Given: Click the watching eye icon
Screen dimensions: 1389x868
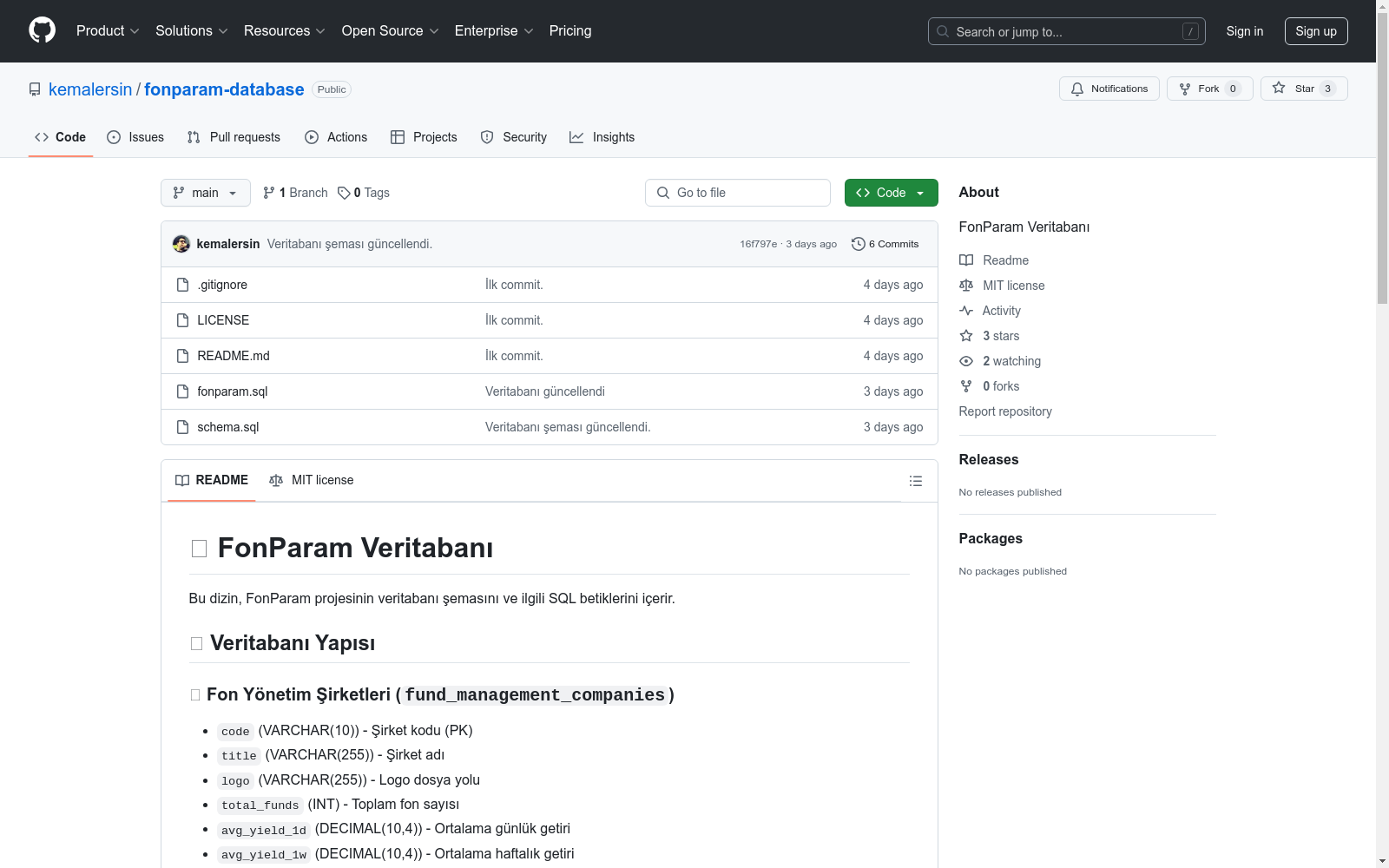Looking at the screenshot, I should pyautogui.click(x=966, y=361).
